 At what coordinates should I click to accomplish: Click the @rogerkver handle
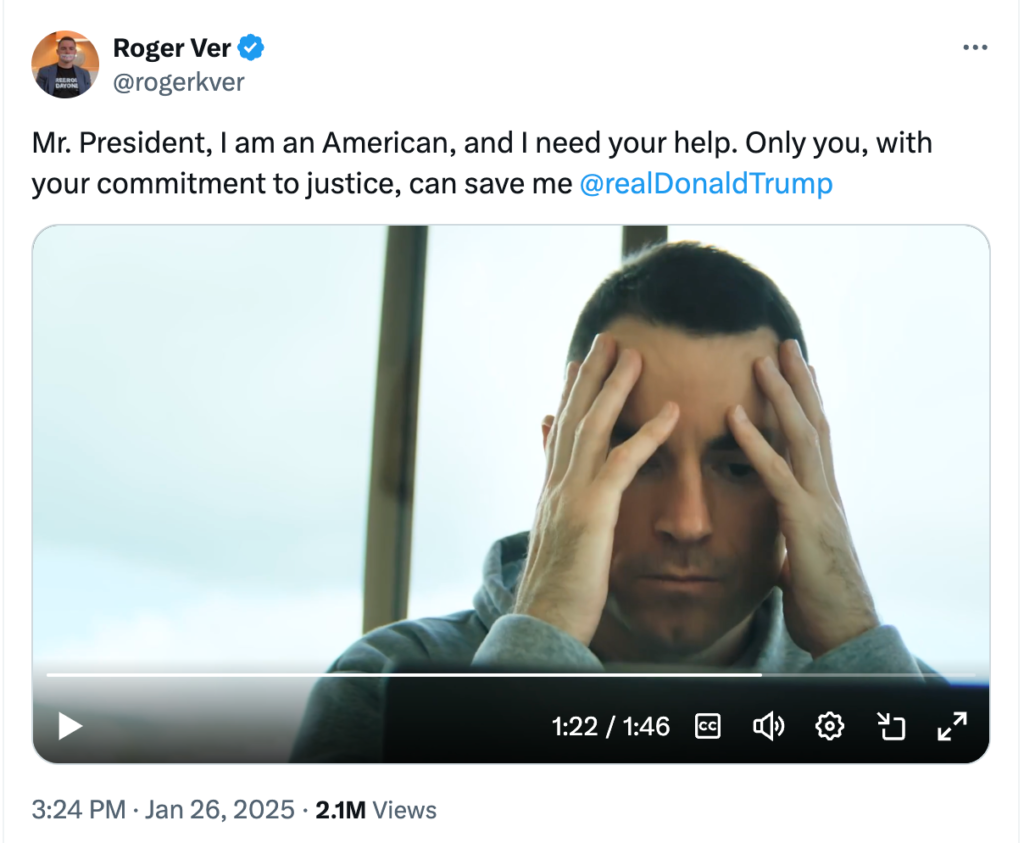click(x=178, y=82)
